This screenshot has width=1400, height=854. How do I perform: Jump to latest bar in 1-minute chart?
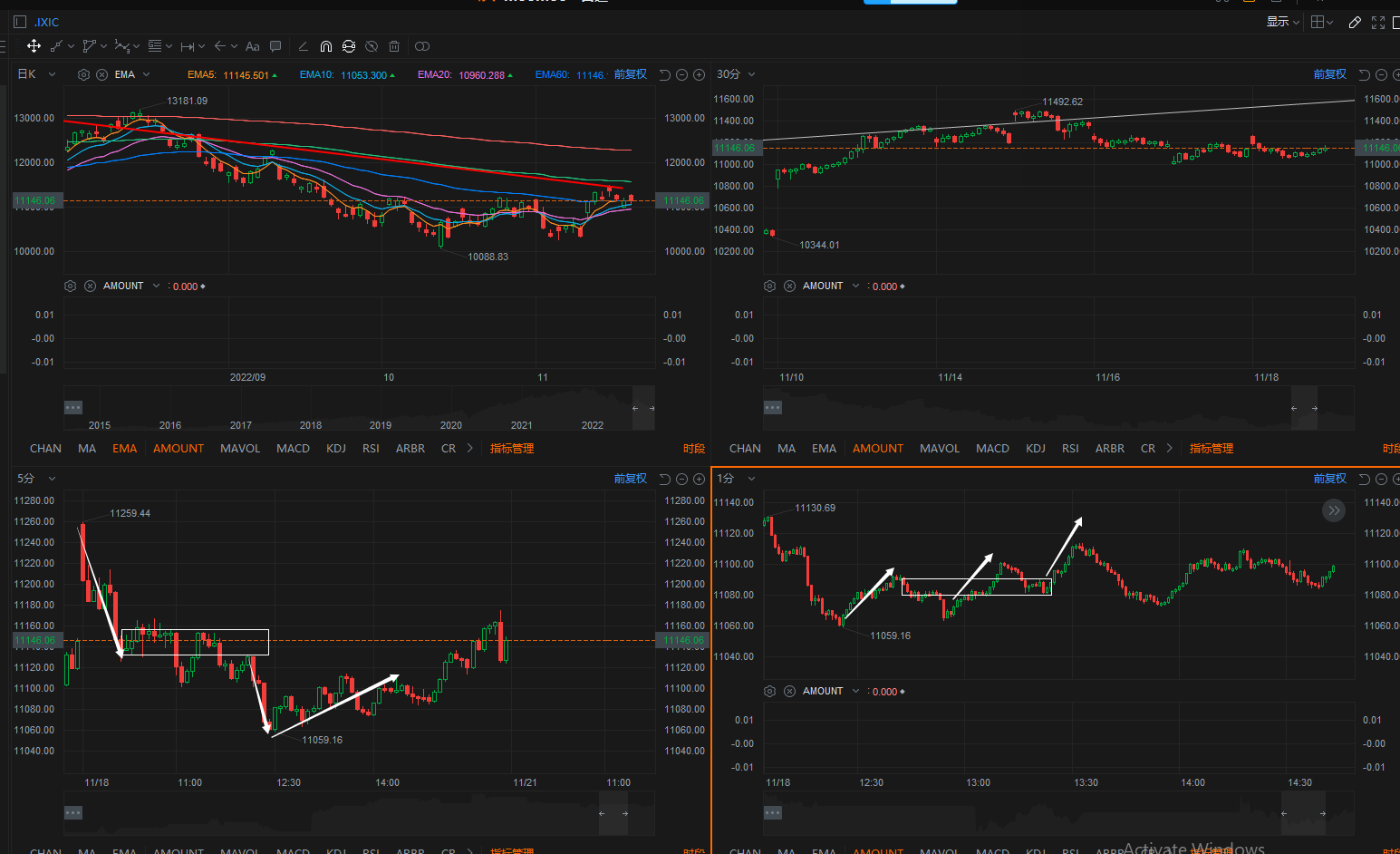(1334, 510)
